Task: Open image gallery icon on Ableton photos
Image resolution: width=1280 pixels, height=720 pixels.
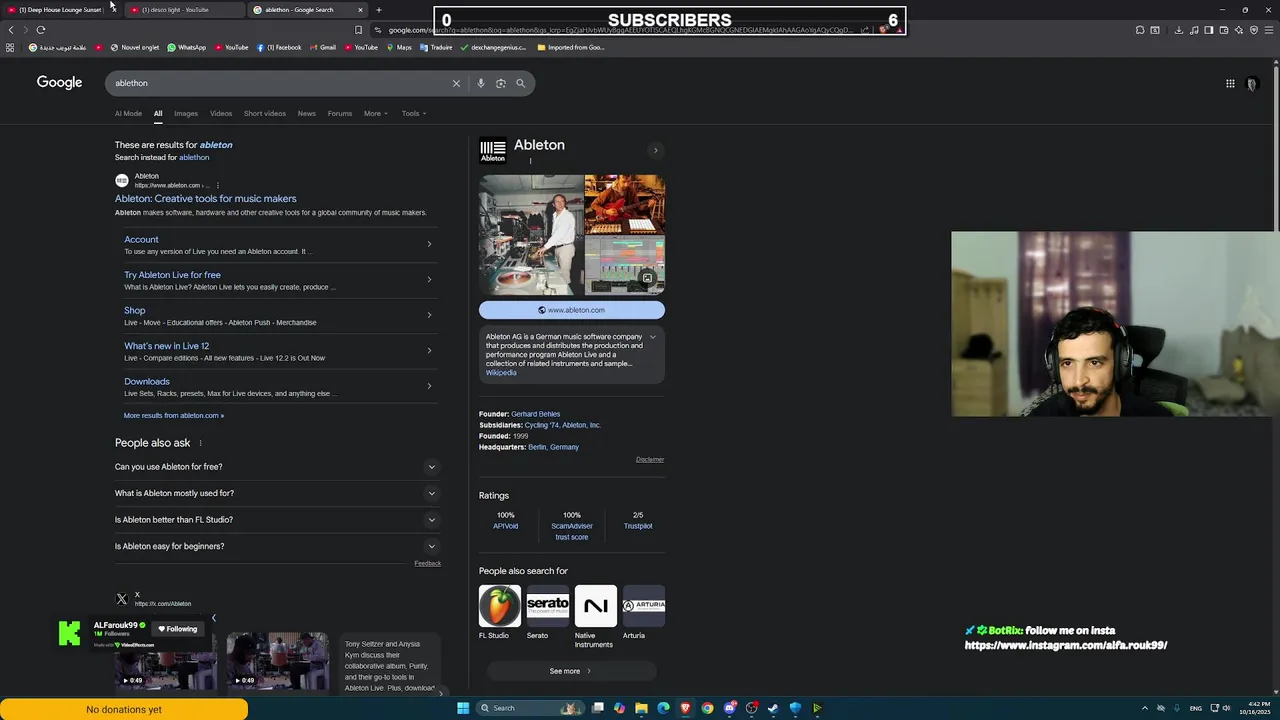Action: click(647, 278)
